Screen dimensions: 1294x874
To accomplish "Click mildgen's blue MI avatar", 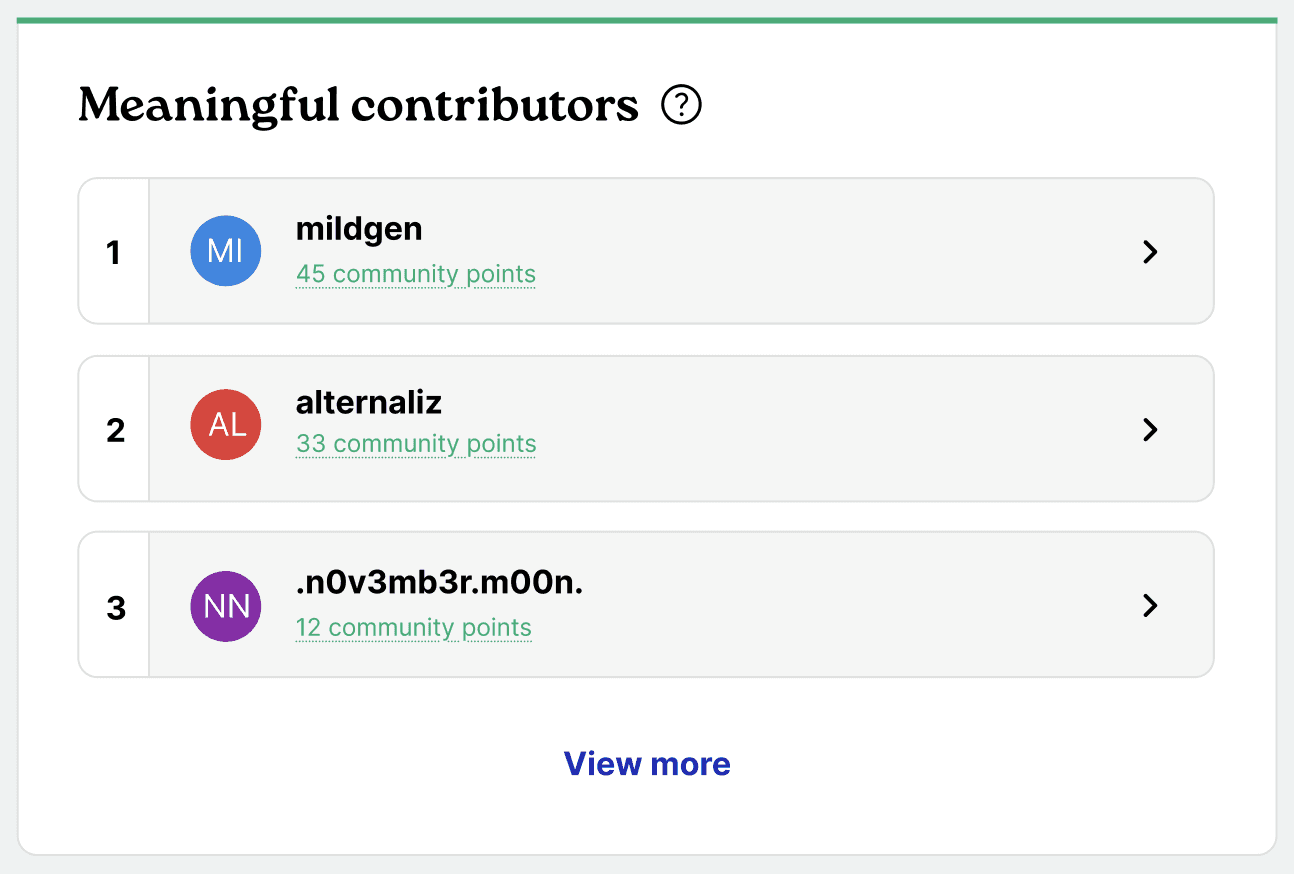I will tap(225, 250).
